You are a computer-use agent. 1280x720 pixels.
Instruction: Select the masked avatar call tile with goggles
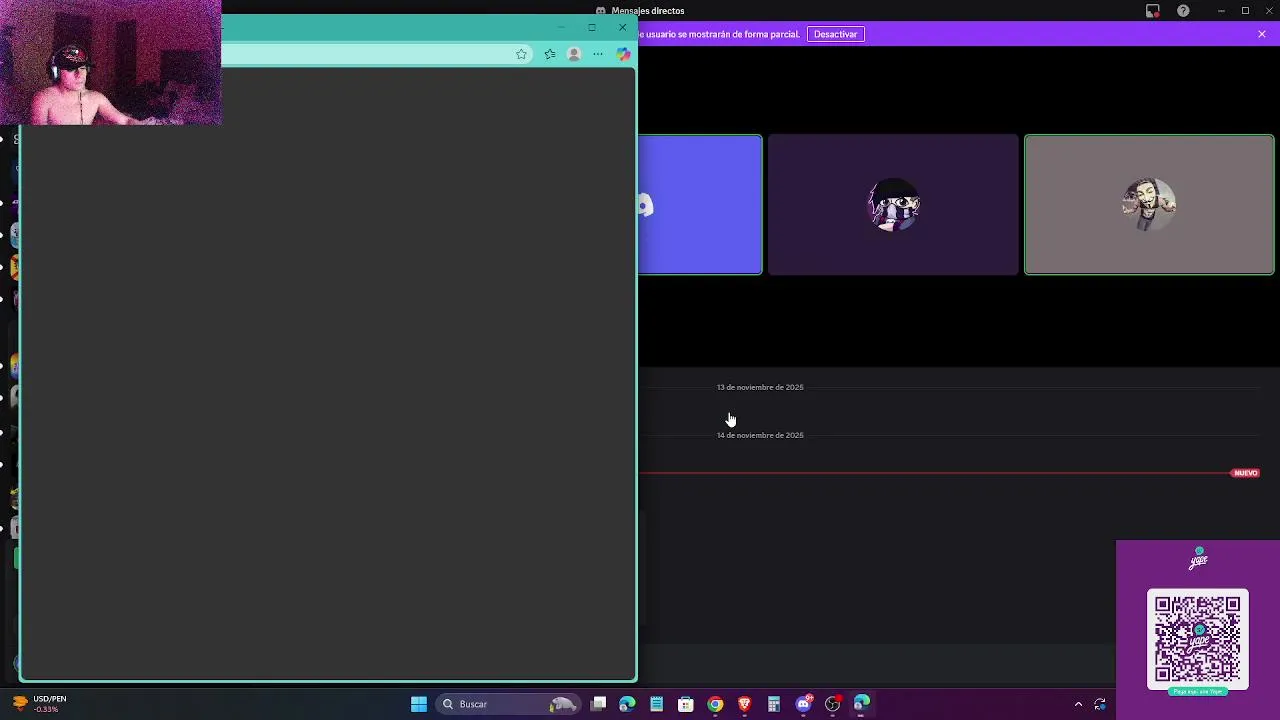(x=893, y=205)
